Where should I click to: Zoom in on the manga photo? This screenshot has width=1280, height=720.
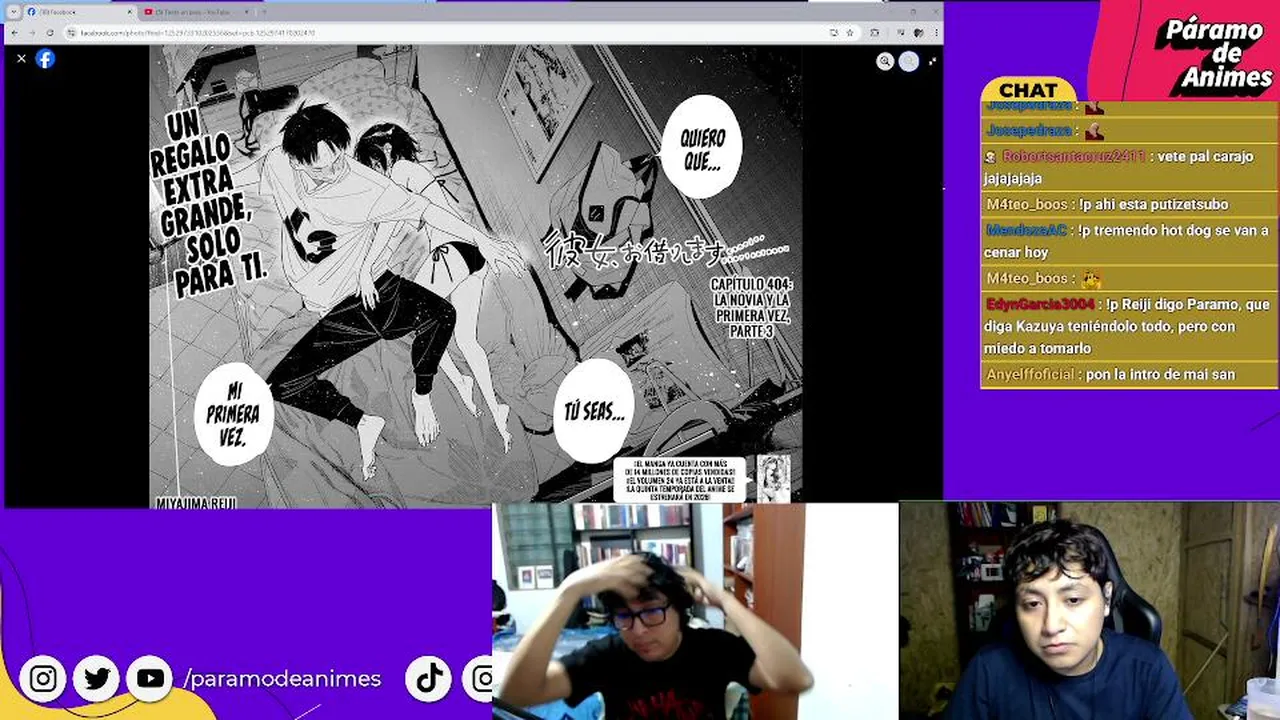(885, 61)
